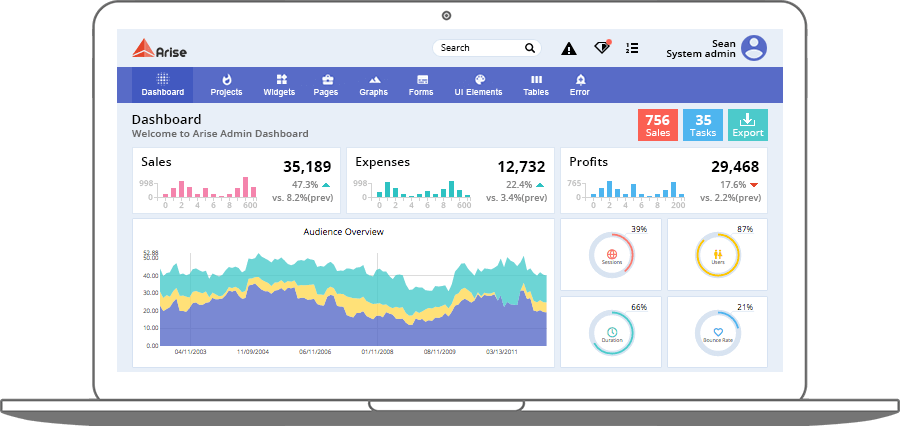Click the Arise logo
The image size is (900, 426).
(x=160, y=49)
